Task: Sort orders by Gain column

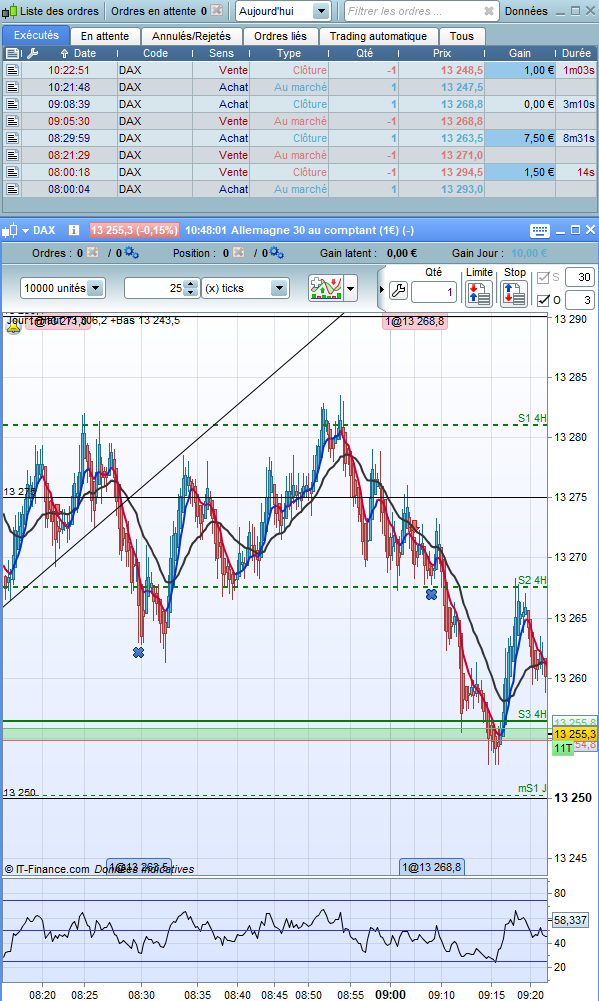Action: pyautogui.click(x=520, y=53)
